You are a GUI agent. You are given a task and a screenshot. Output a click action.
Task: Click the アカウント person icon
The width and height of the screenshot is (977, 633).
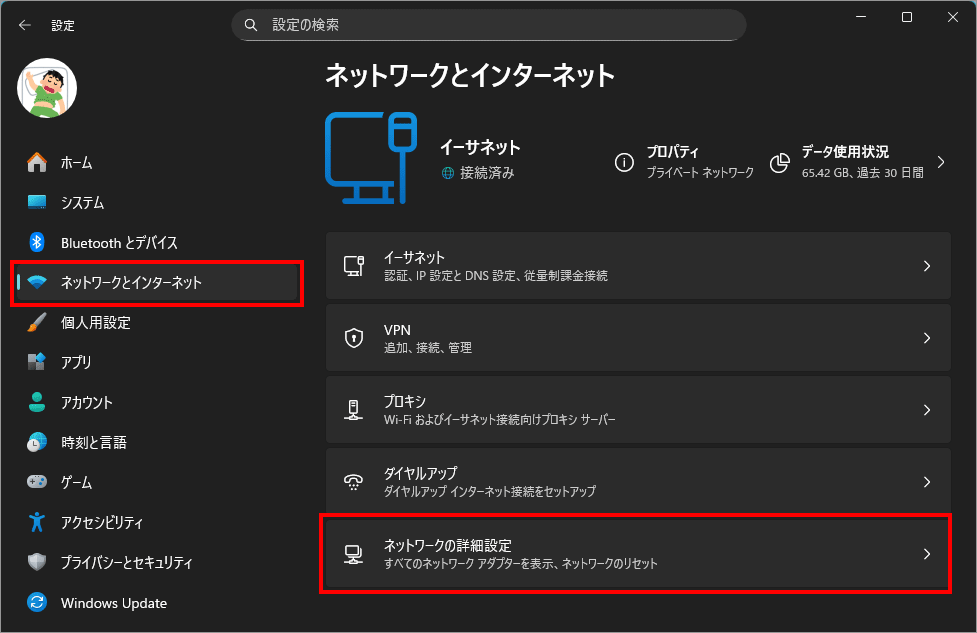(37, 402)
